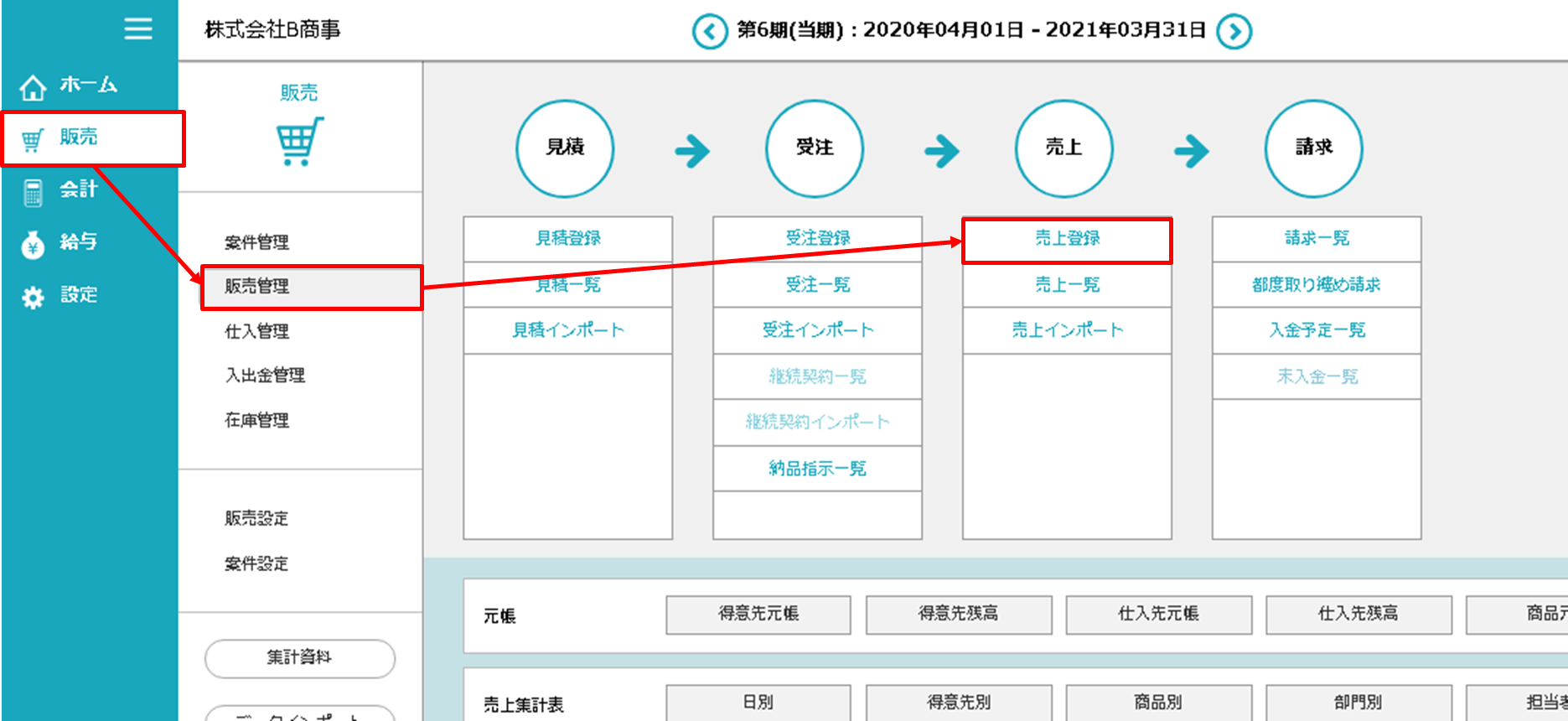
Task: Open 見積インポート link
Action: [x=568, y=330]
